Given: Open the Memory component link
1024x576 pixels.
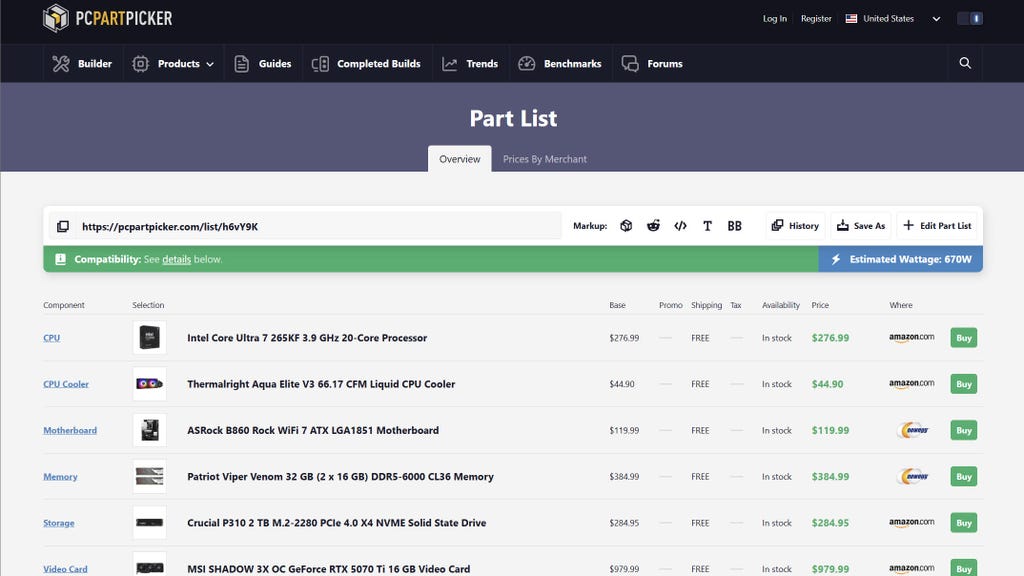Looking at the screenshot, I should pos(60,477).
